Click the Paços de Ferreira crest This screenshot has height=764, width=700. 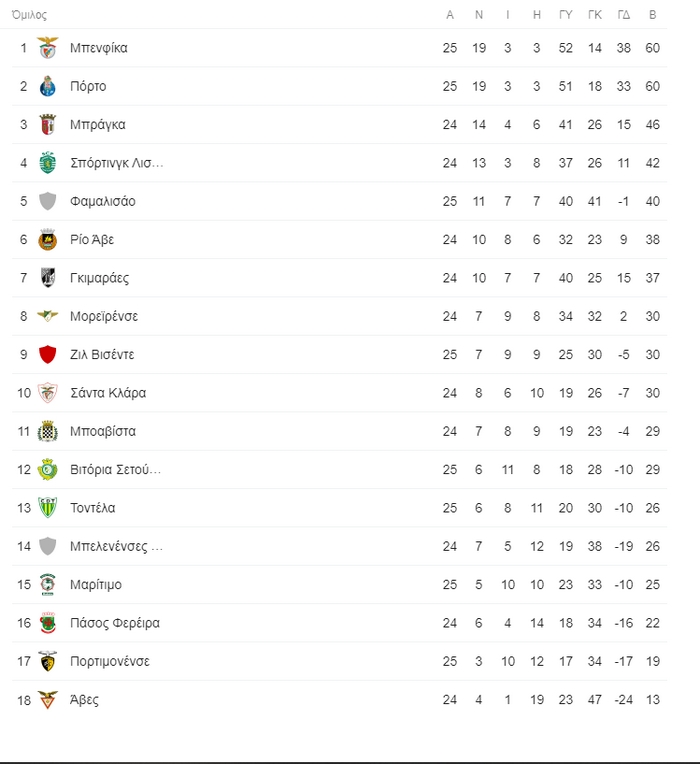coord(47,623)
